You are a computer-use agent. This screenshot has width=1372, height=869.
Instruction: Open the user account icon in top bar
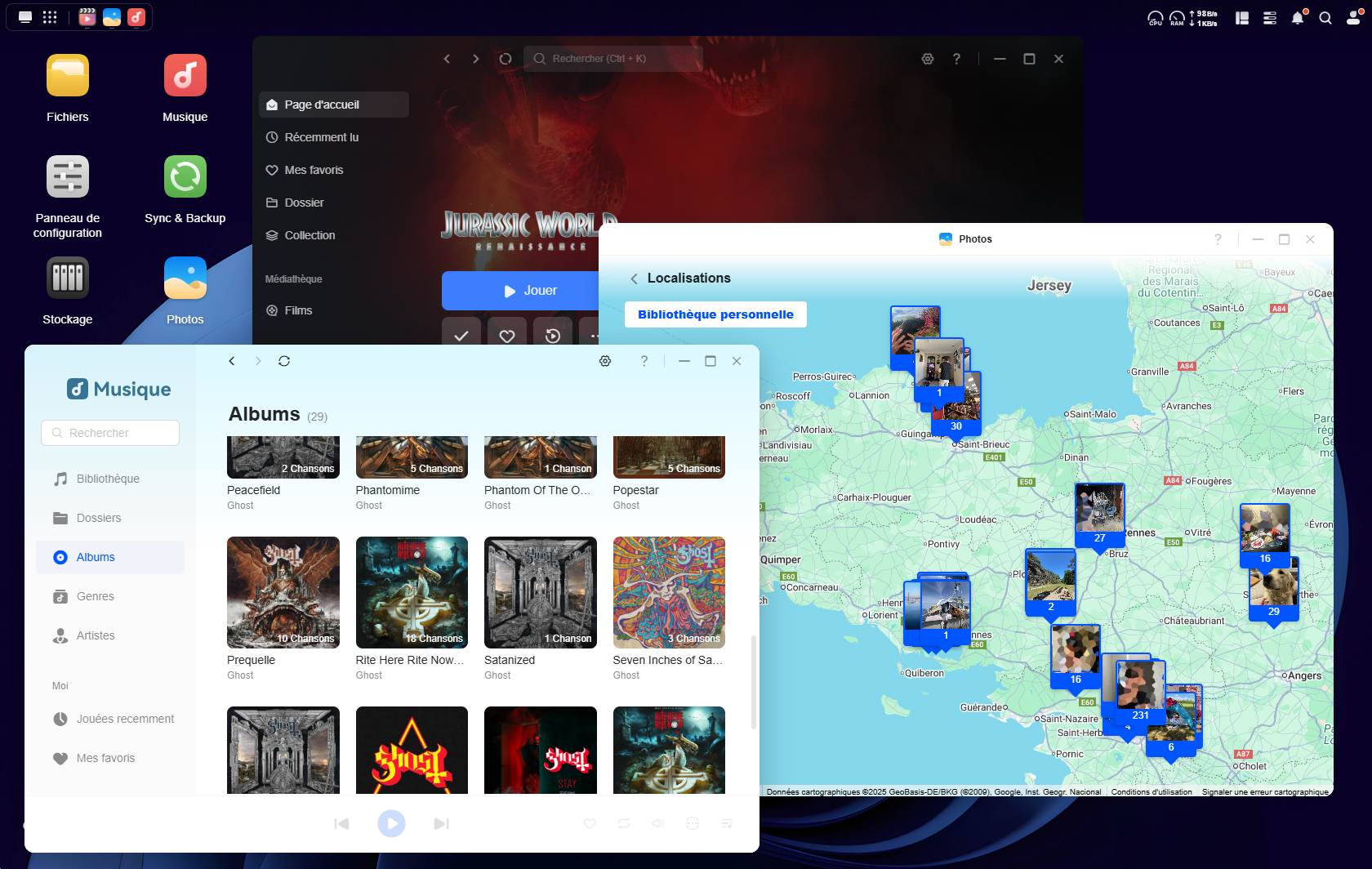[1353, 18]
